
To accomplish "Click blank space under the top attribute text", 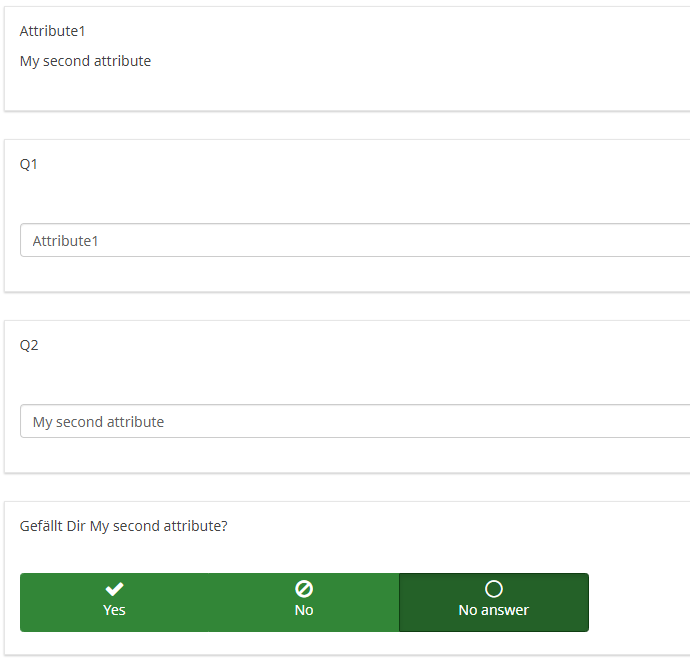I will coord(300,90).
